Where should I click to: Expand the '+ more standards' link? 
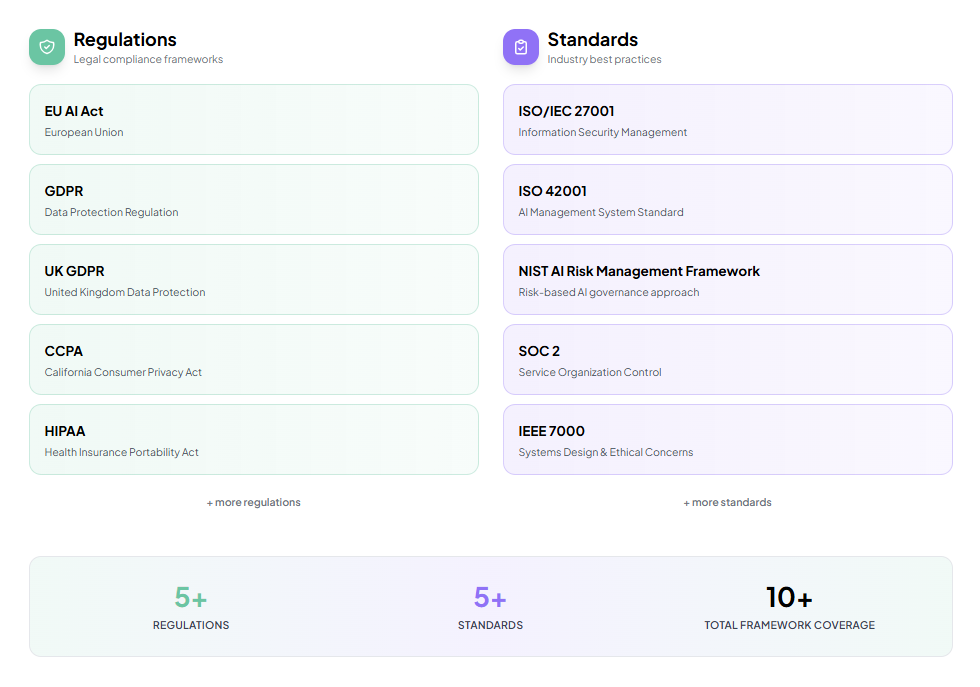click(x=727, y=502)
